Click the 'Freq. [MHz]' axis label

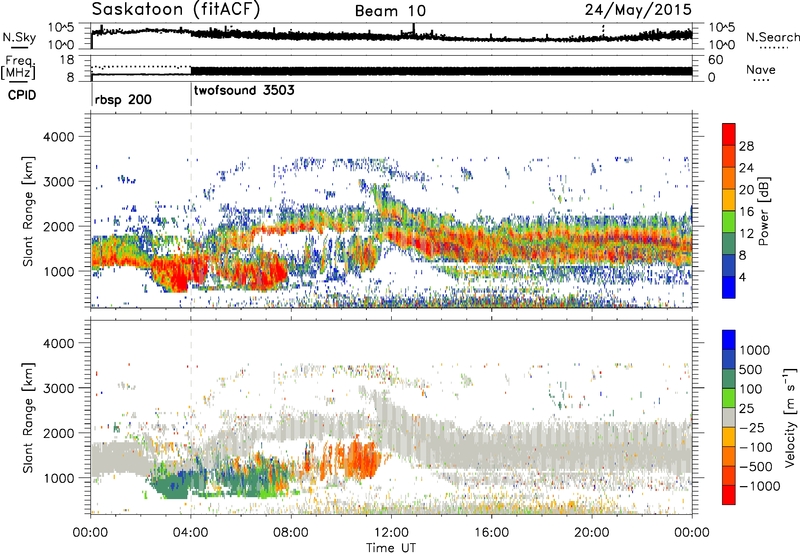19,67
